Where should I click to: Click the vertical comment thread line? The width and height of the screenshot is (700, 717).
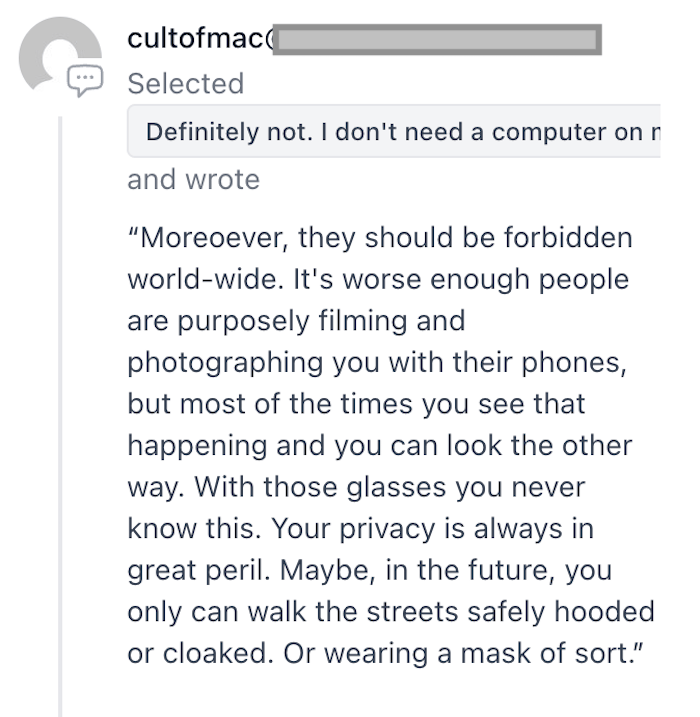[x=60, y=416]
